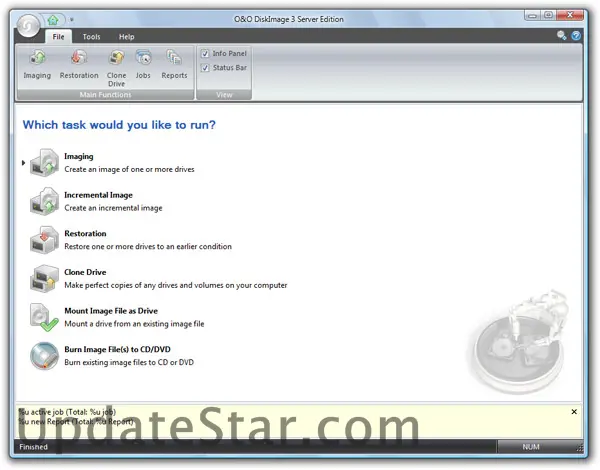Uncheck the Info Panel checkbox

click(205, 54)
